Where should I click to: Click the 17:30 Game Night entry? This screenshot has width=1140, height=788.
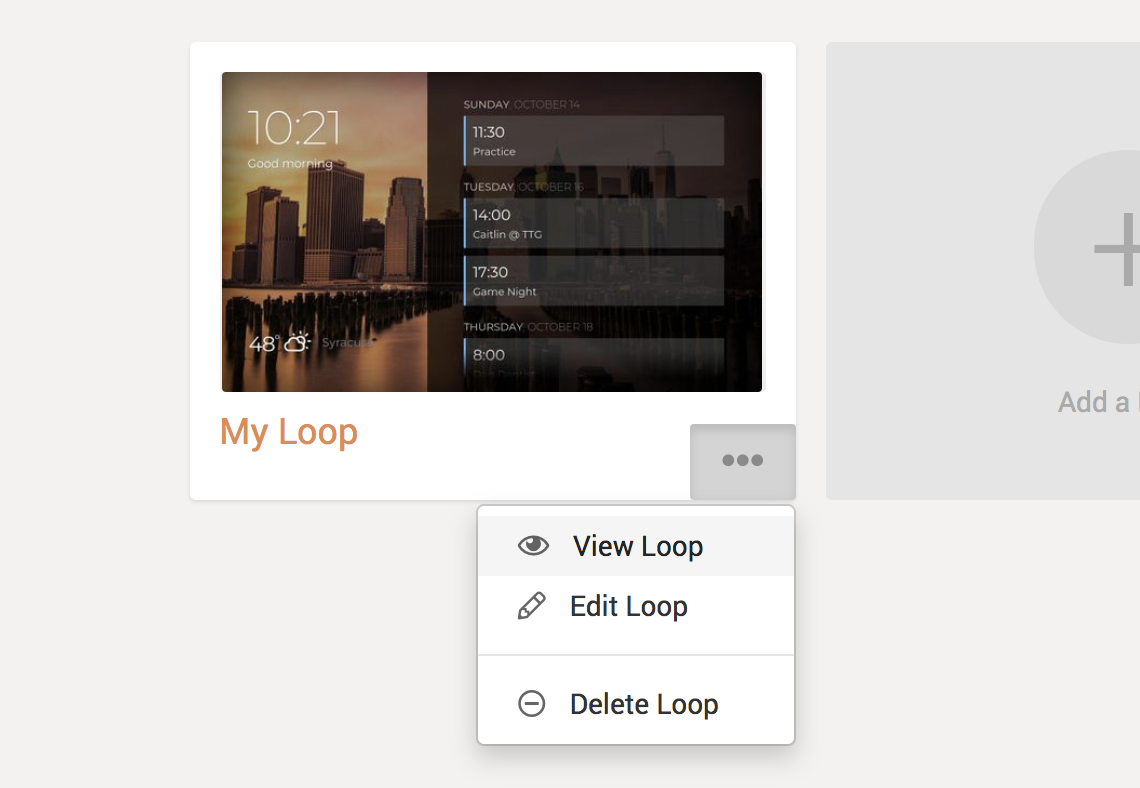tap(595, 280)
